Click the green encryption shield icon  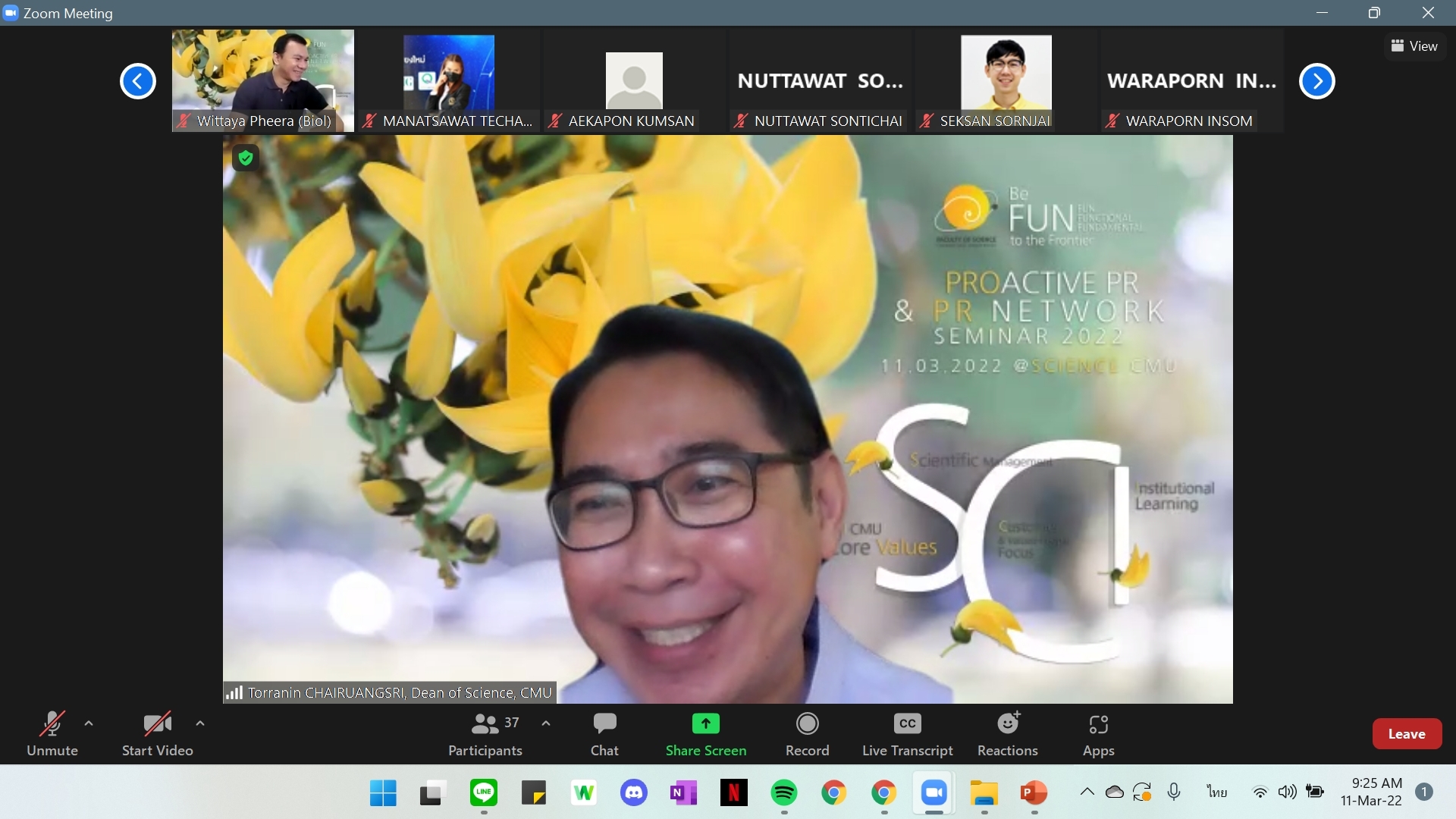[245, 158]
